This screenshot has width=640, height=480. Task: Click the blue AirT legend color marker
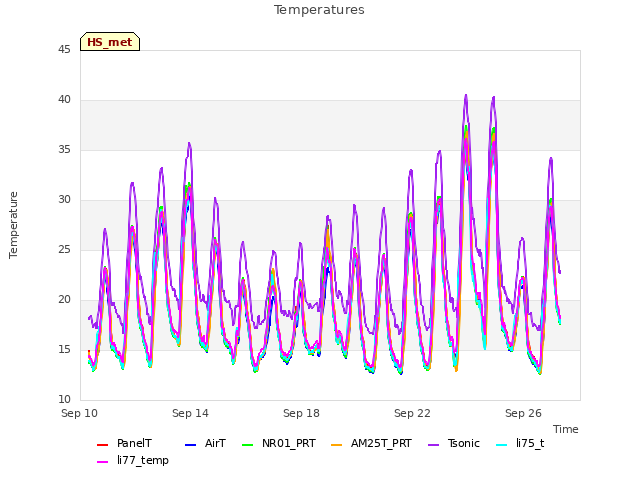click(x=191, y=444)
